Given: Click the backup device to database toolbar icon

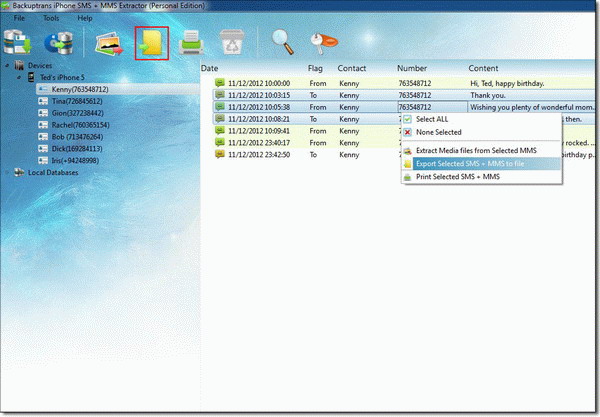Looking at the screenshot, I should click(17, 42).
